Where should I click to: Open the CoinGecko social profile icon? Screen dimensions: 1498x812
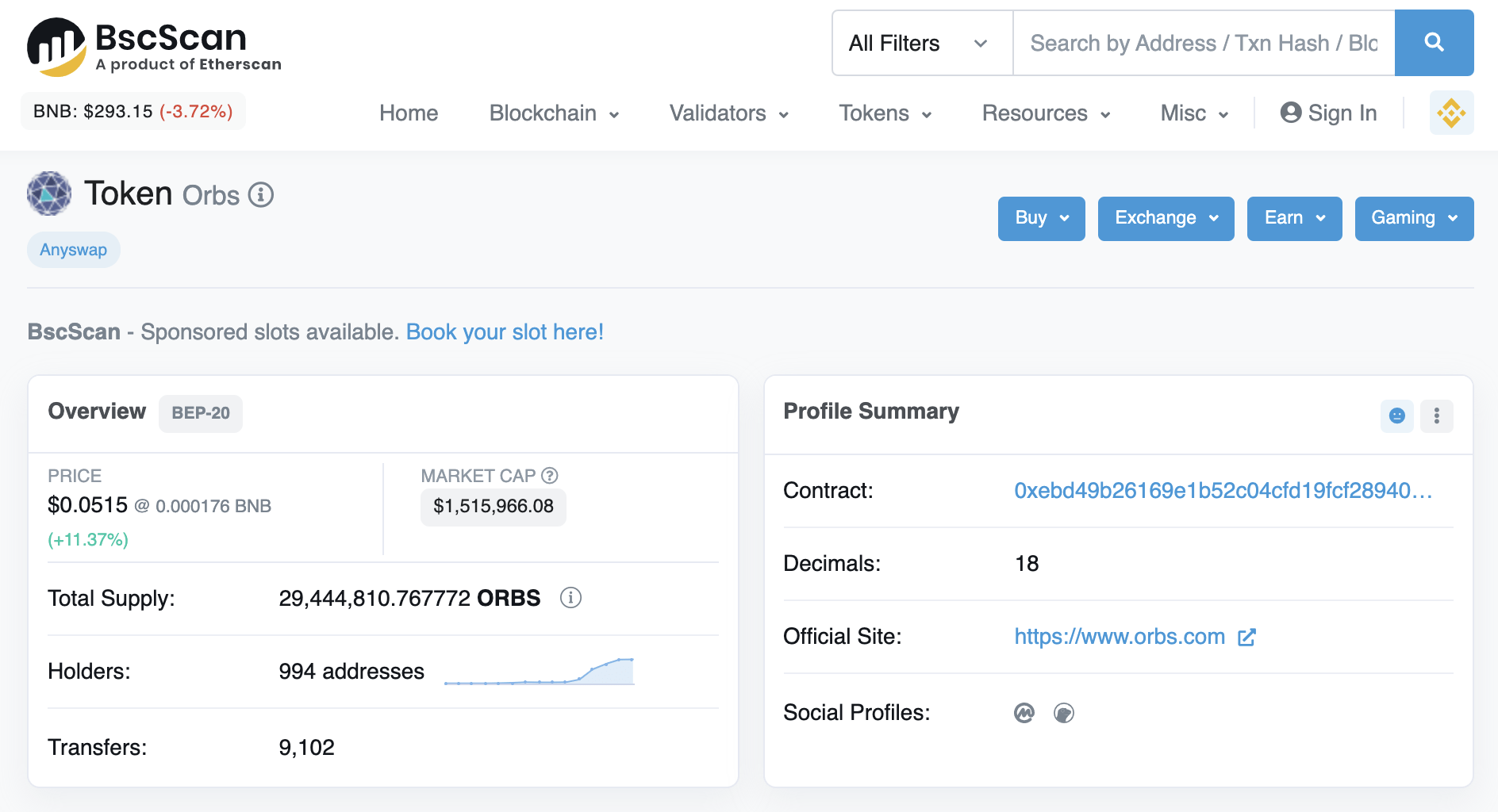[1064, 713]
